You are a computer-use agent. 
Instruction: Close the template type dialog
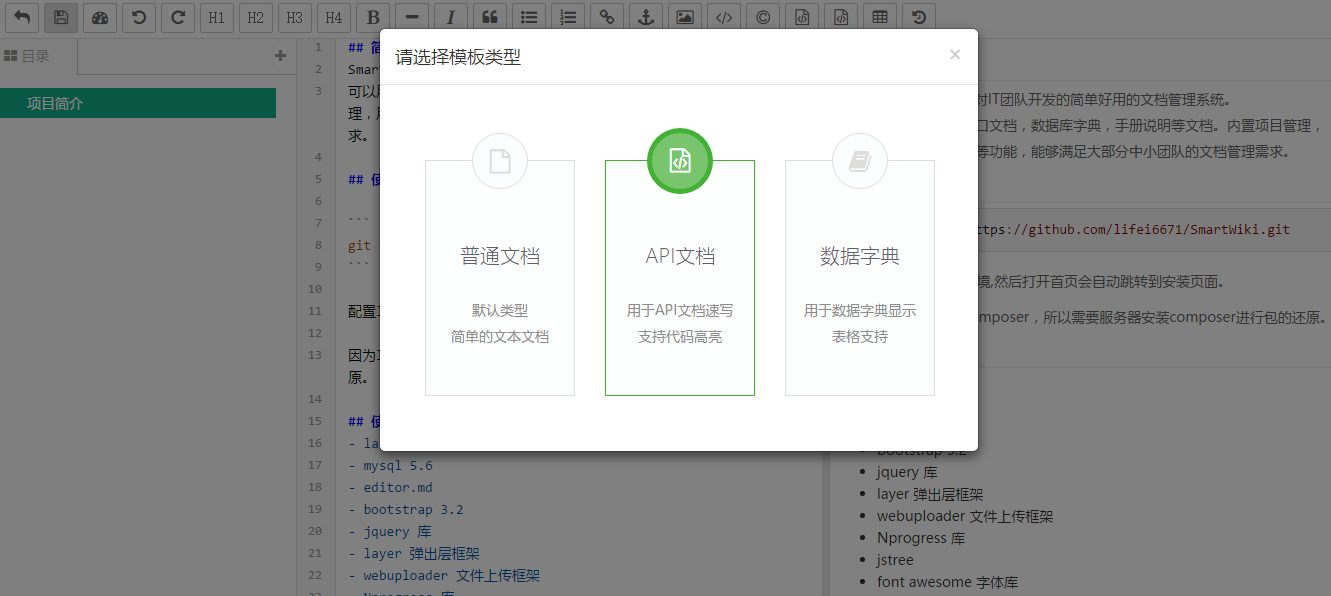tap(955, 55)
